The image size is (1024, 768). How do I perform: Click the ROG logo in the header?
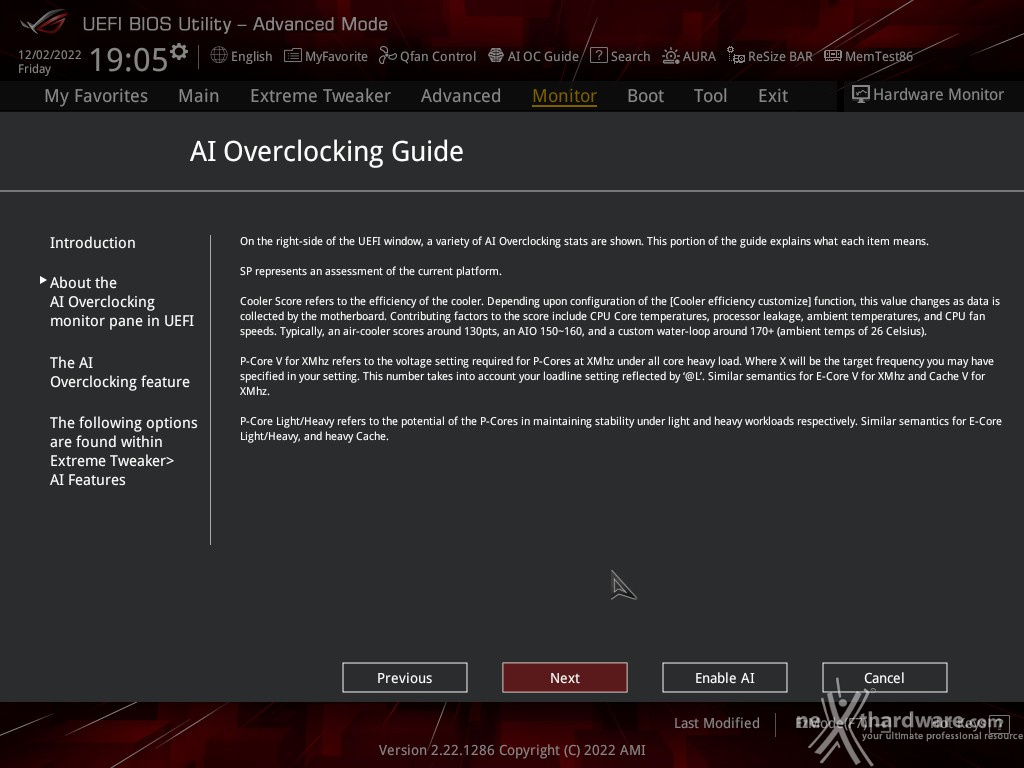tap(43, 23)
